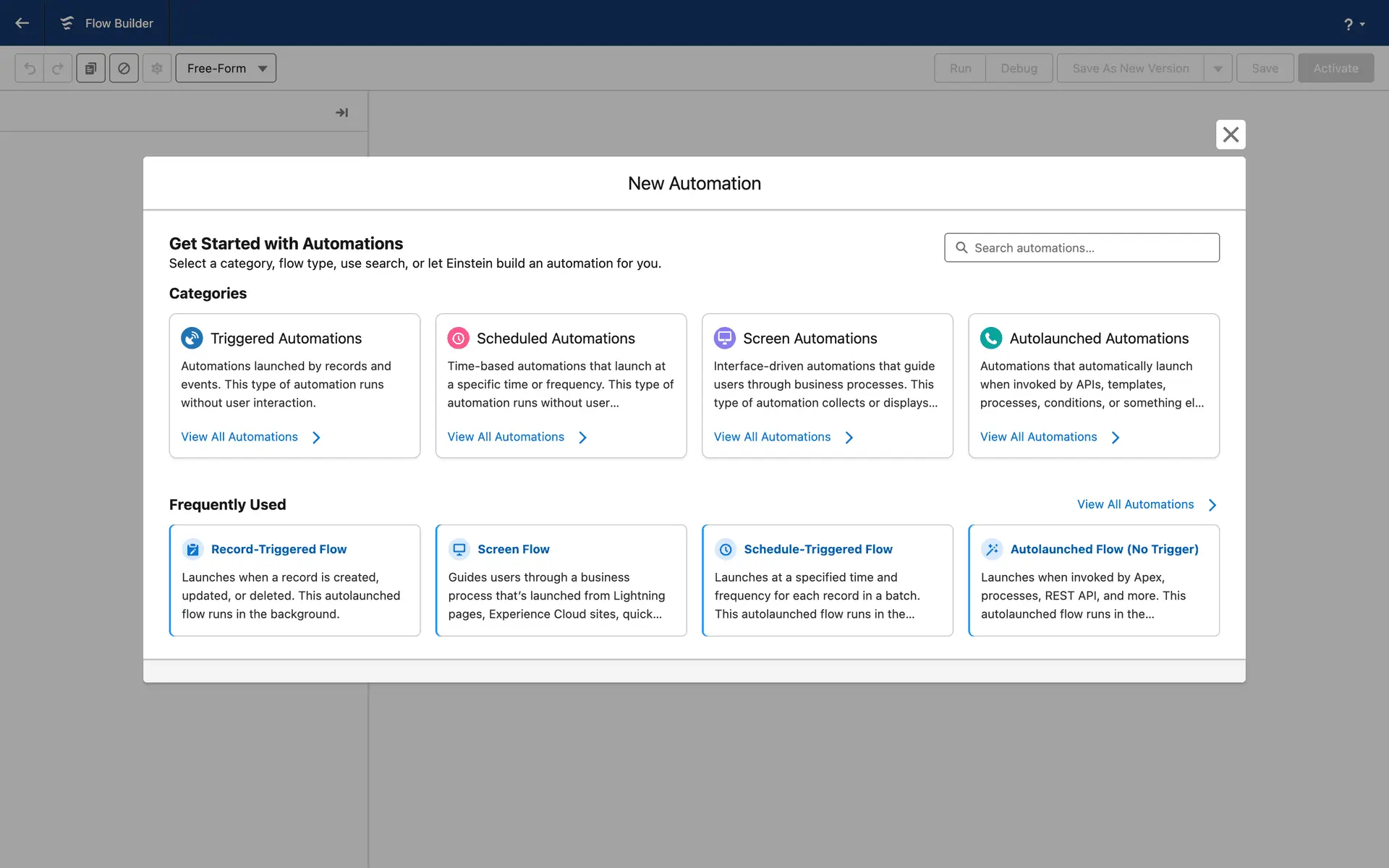View All Automations beside Frequently Used

point(1147,504)
